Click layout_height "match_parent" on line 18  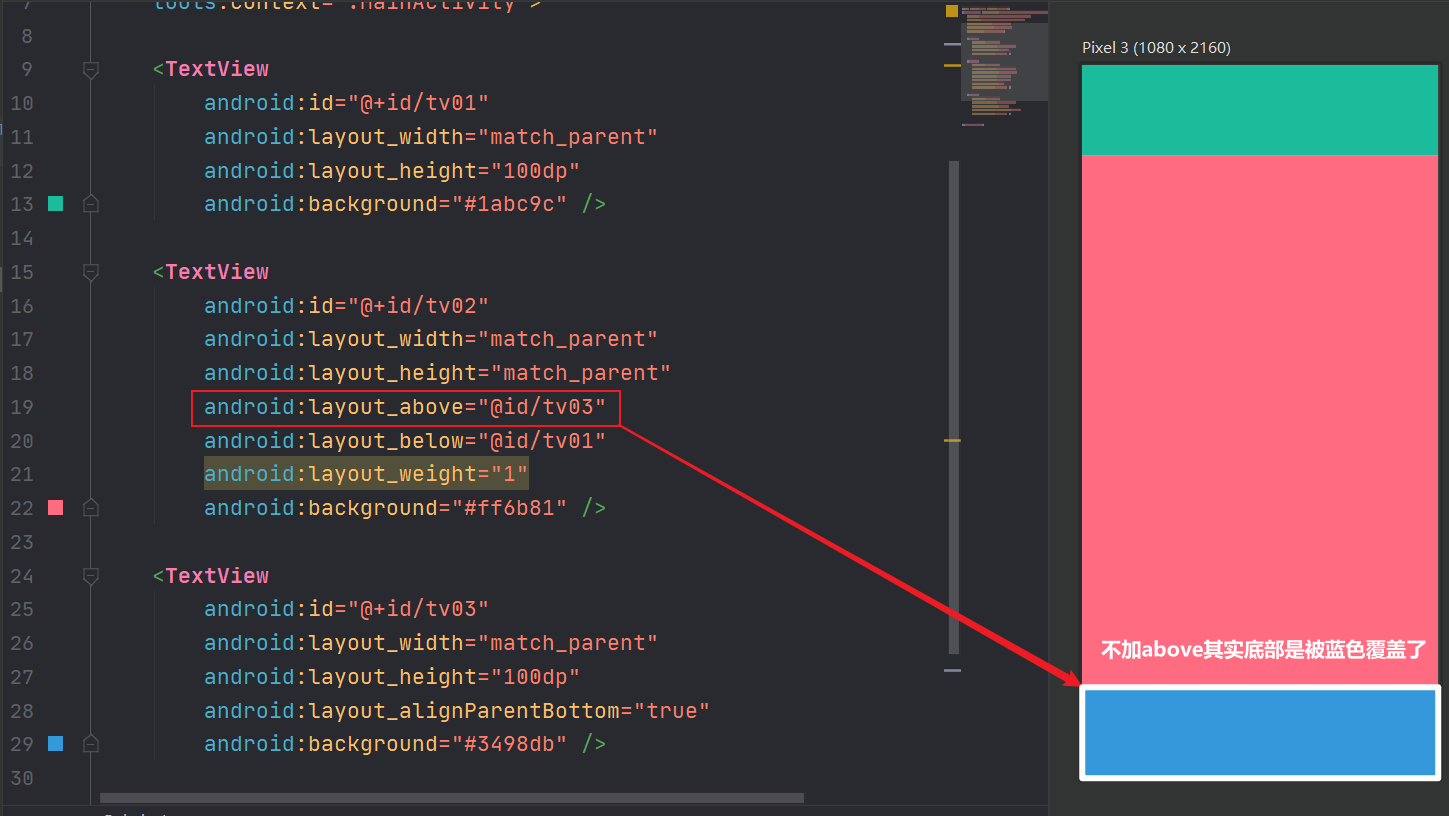click(x=580, y=373)
